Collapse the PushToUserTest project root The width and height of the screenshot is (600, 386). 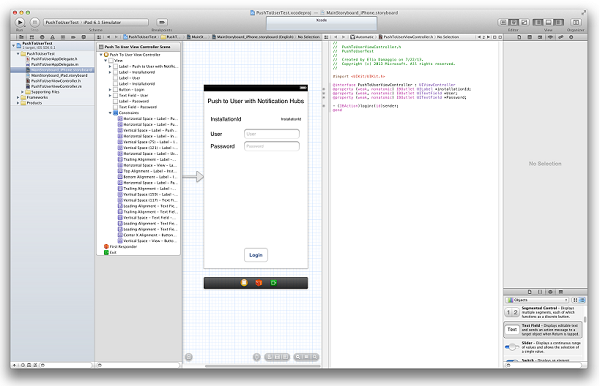(14, 45)
